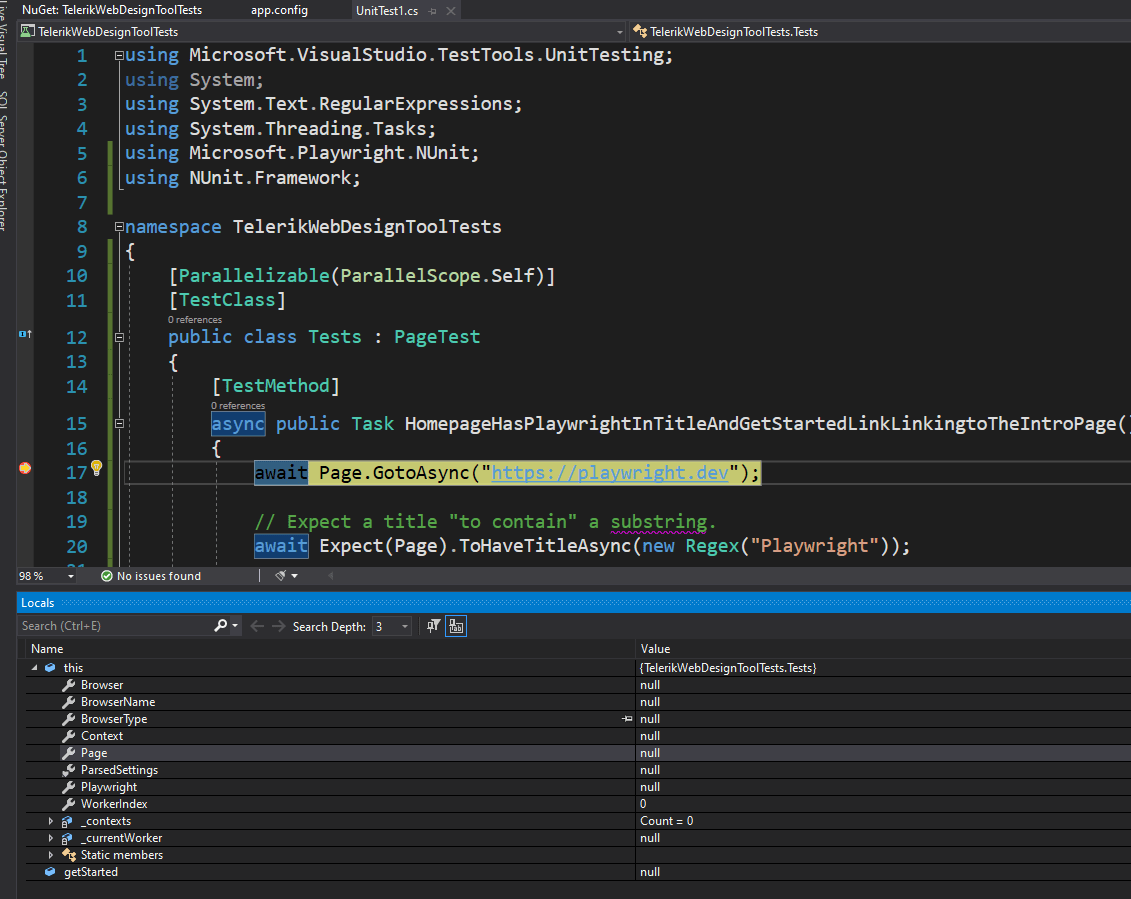Open the SQL Server Object Explorer side tab
Viewport: 1131px width, 899px height.
[x=4, y=160]
